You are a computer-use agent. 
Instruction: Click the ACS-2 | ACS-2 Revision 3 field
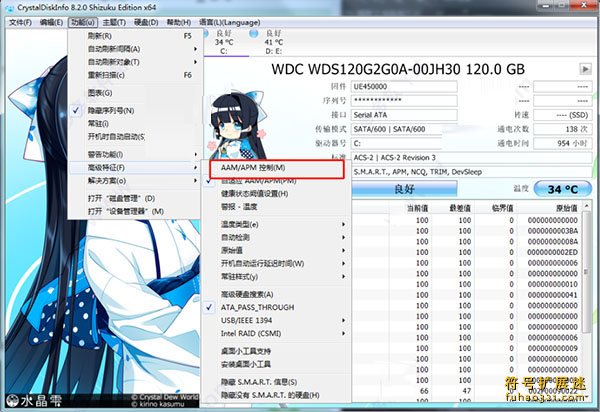click(x=471, y=158)
